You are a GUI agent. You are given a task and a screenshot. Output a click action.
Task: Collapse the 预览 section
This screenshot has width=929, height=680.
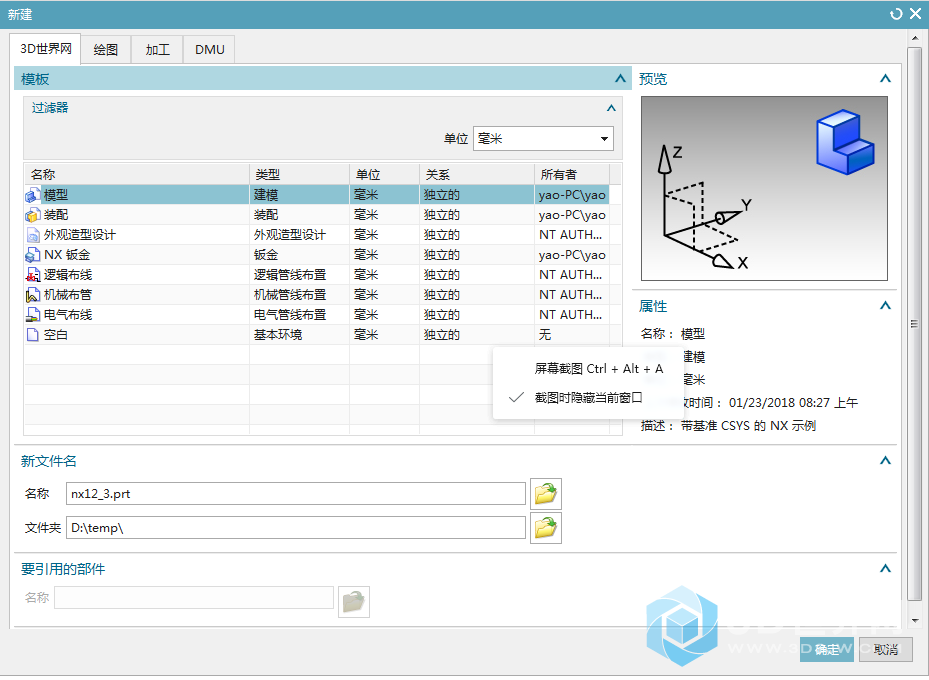point(885,79)
